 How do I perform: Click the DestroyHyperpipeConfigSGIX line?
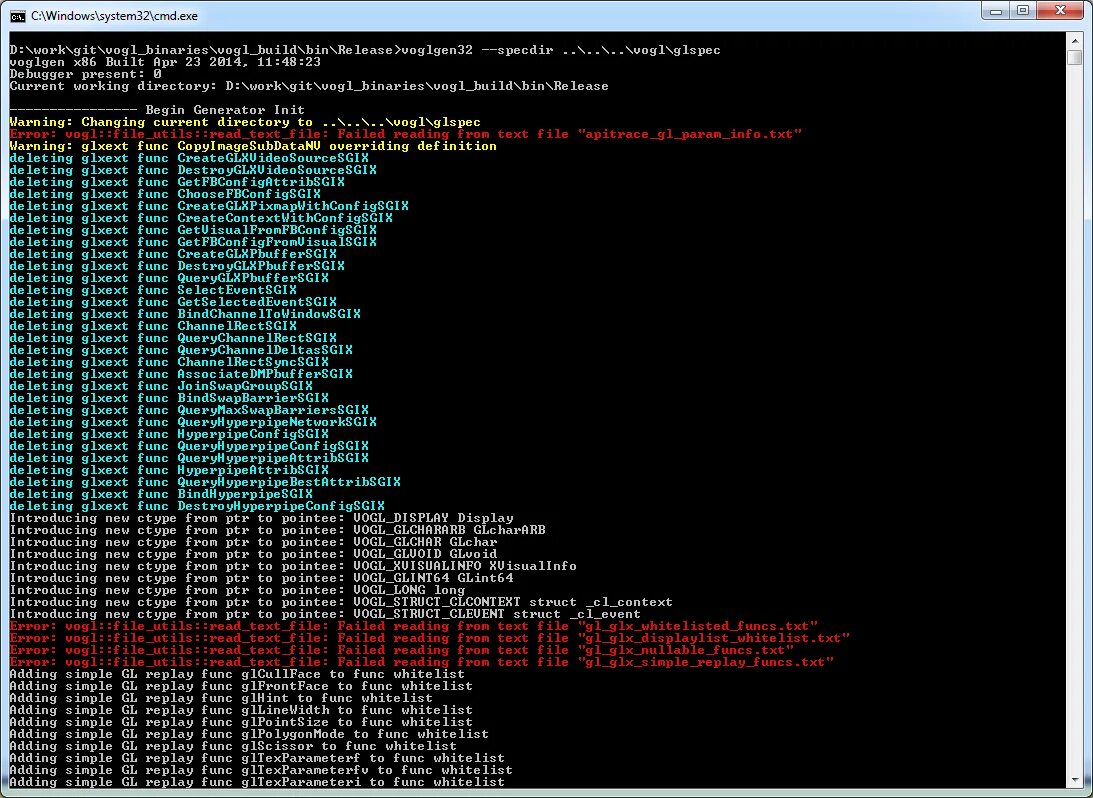pos(197,506)
